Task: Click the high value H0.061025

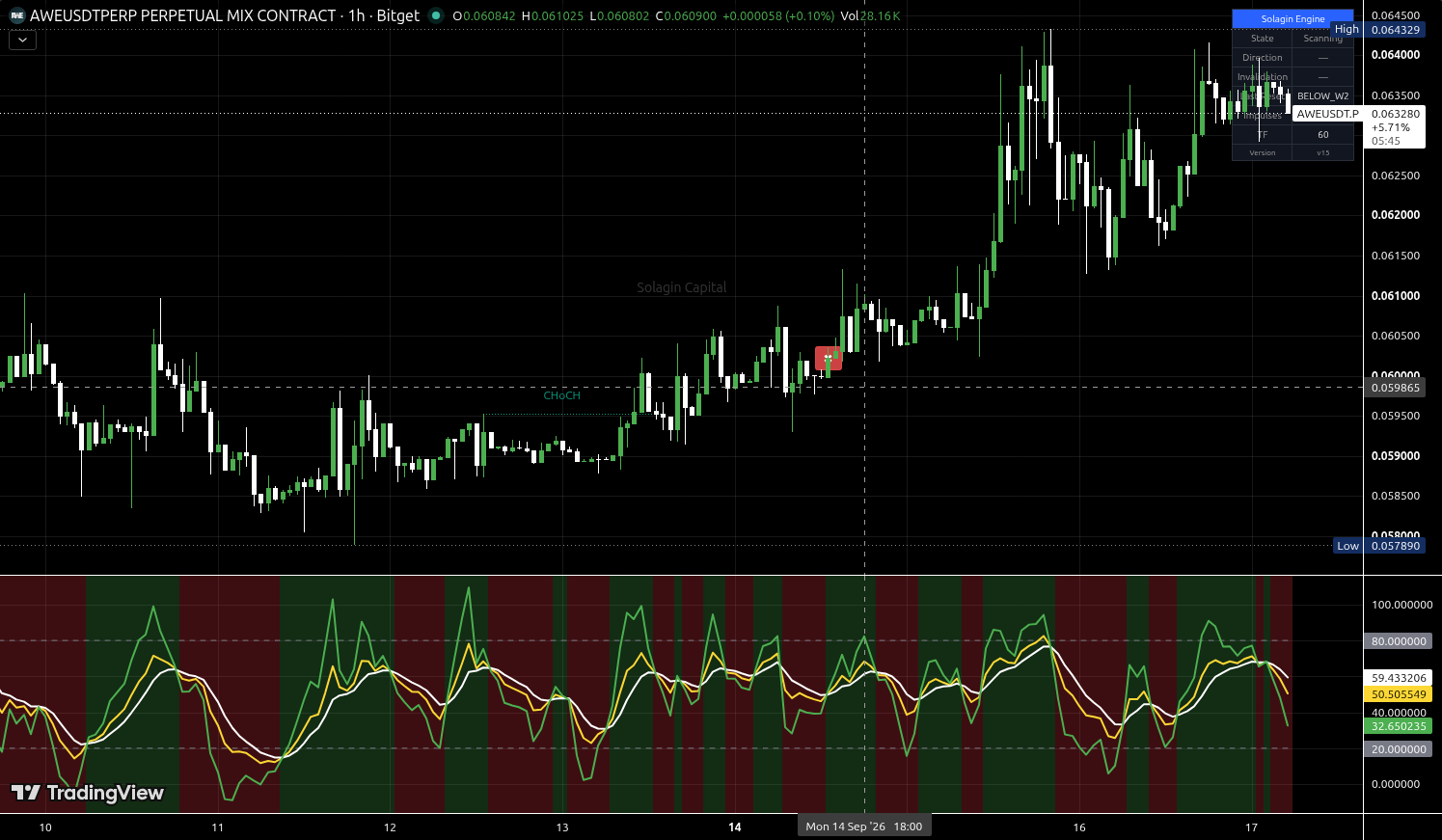Action: click(552, 16)
